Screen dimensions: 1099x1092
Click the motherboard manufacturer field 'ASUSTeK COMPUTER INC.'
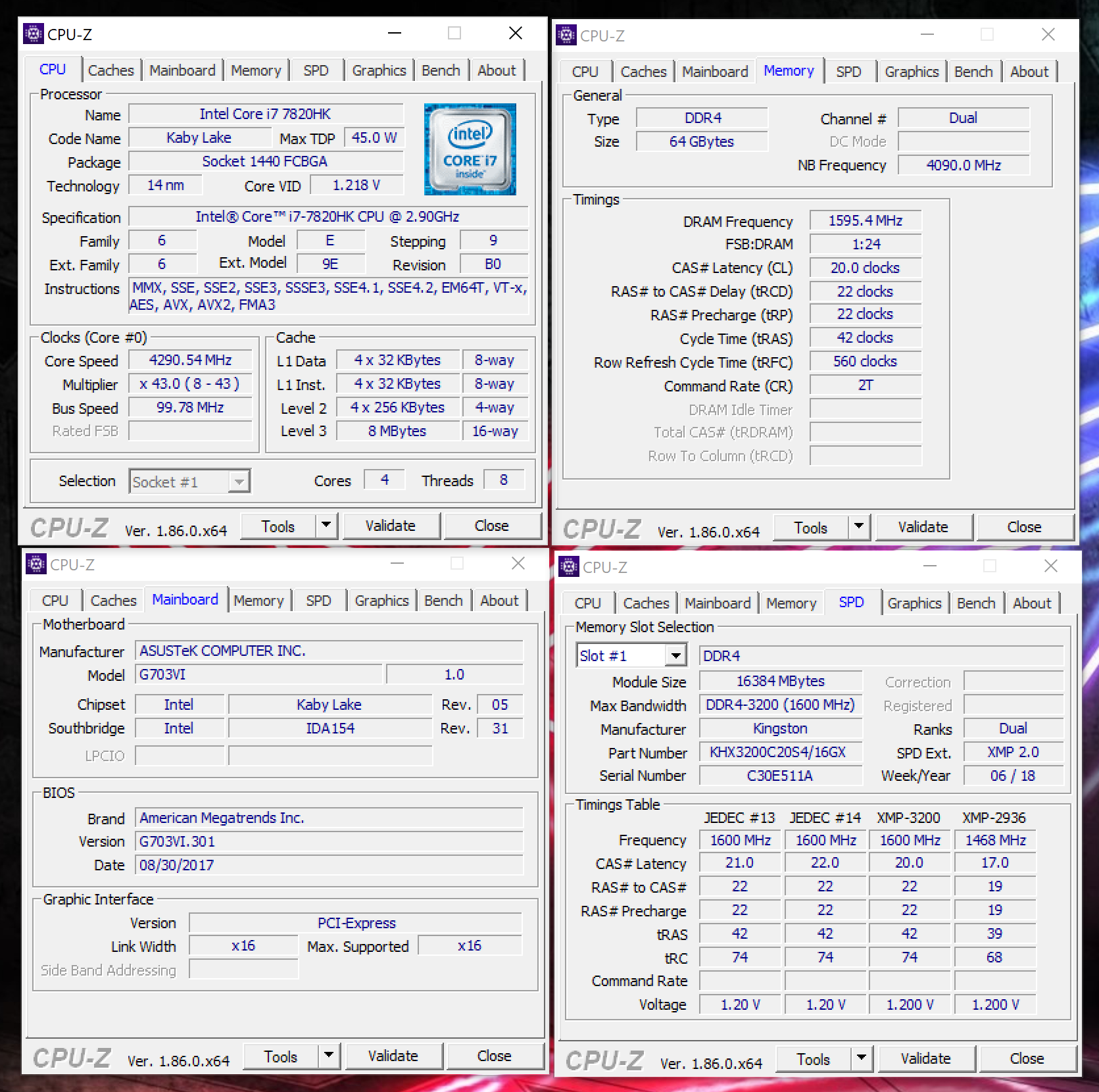(330, 651)
